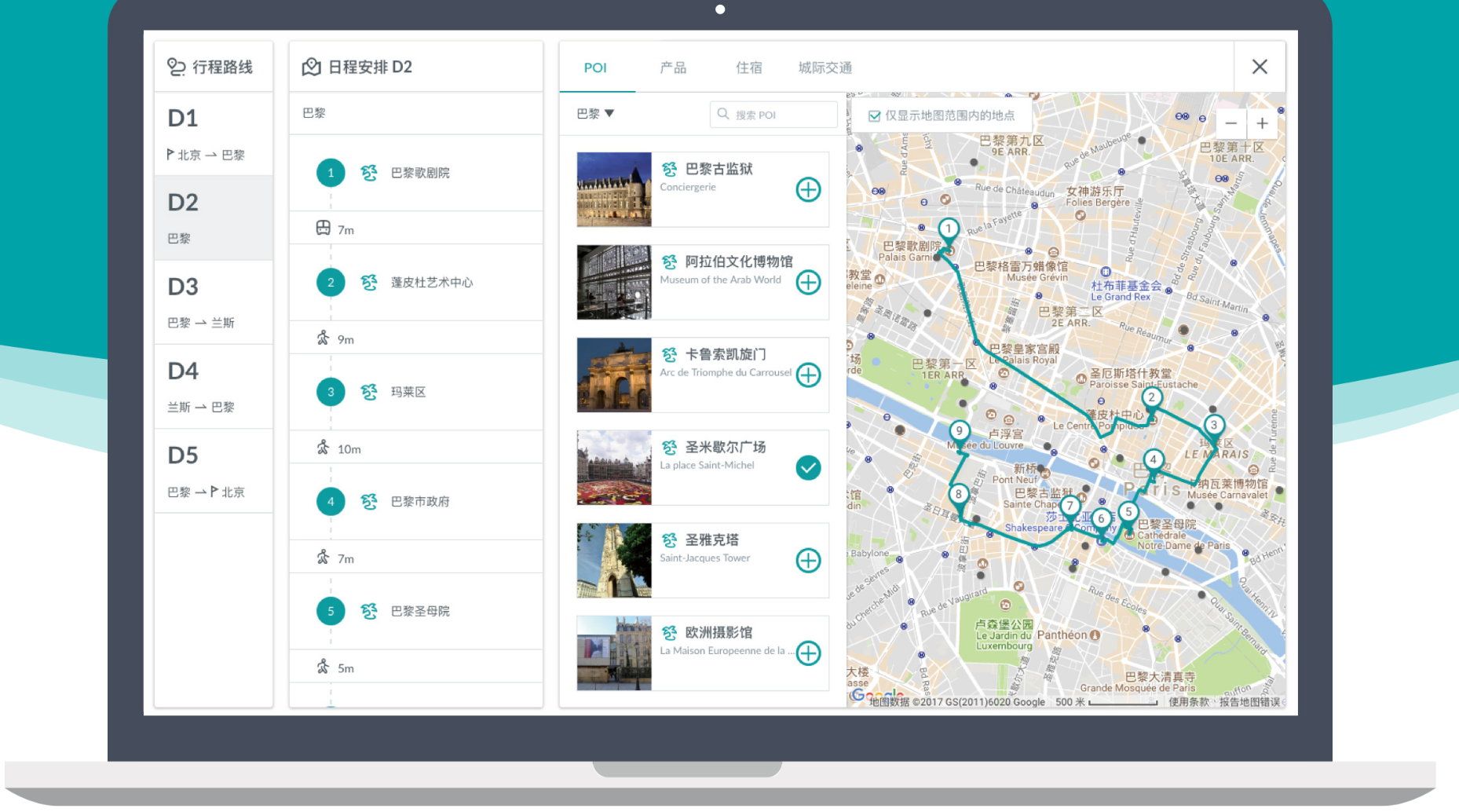Open 使用条款 link on the map

click(x=1188, y=702)
